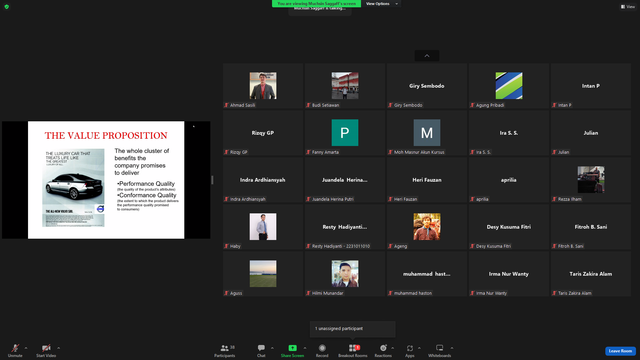Image resolution: width=640 pixels, height=360 pixels.
Task: Click the green Share Screen icon
Action: pos(292,348)
